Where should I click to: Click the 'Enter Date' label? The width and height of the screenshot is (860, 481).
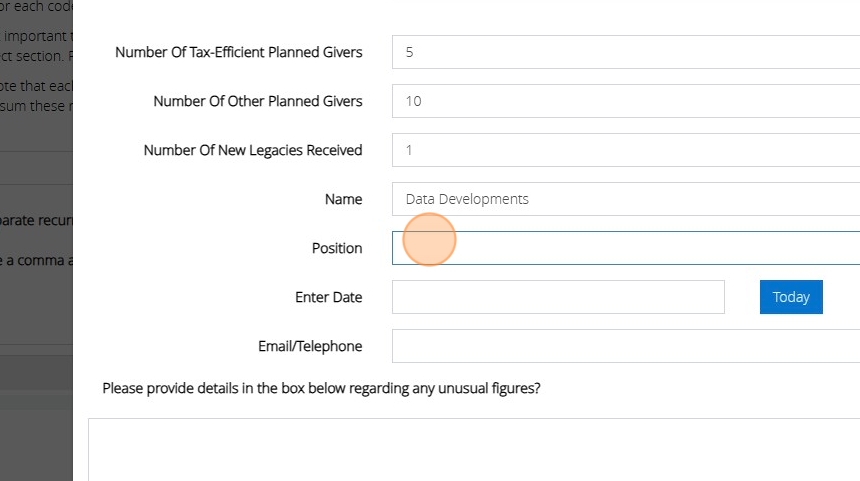[x=328, y=297]
